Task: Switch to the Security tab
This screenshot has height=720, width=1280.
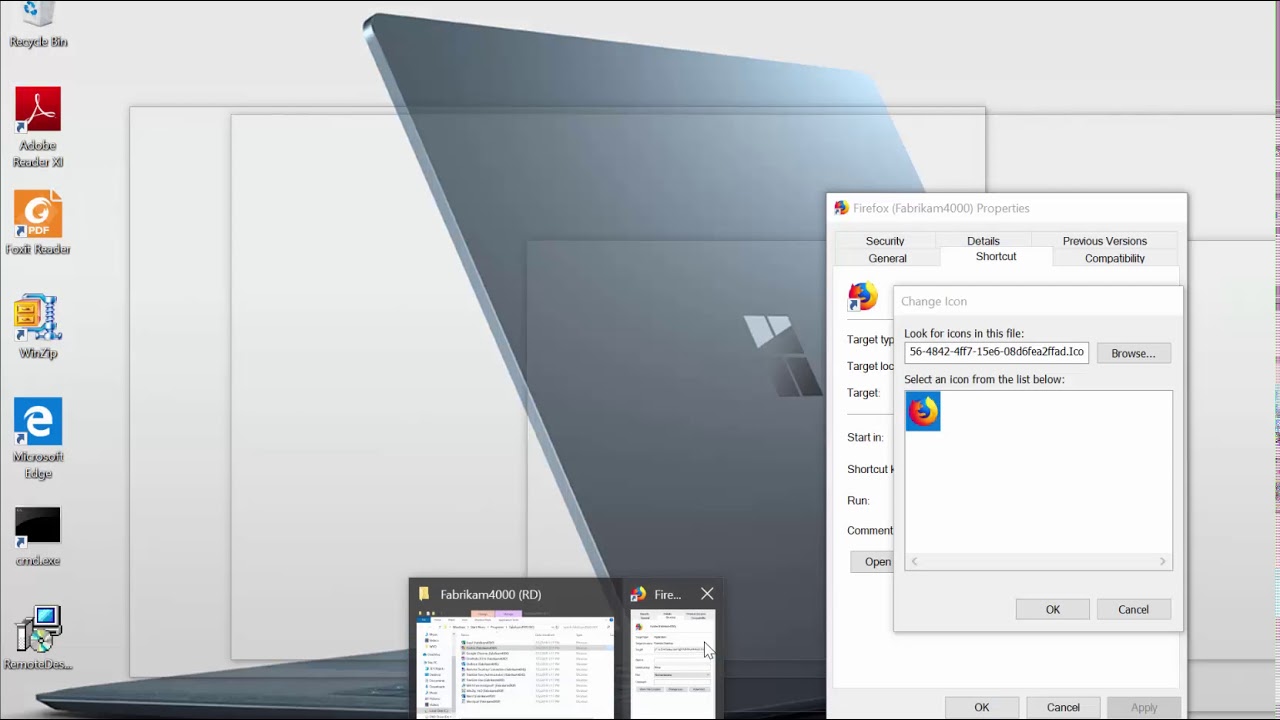Action: point(885,241)
